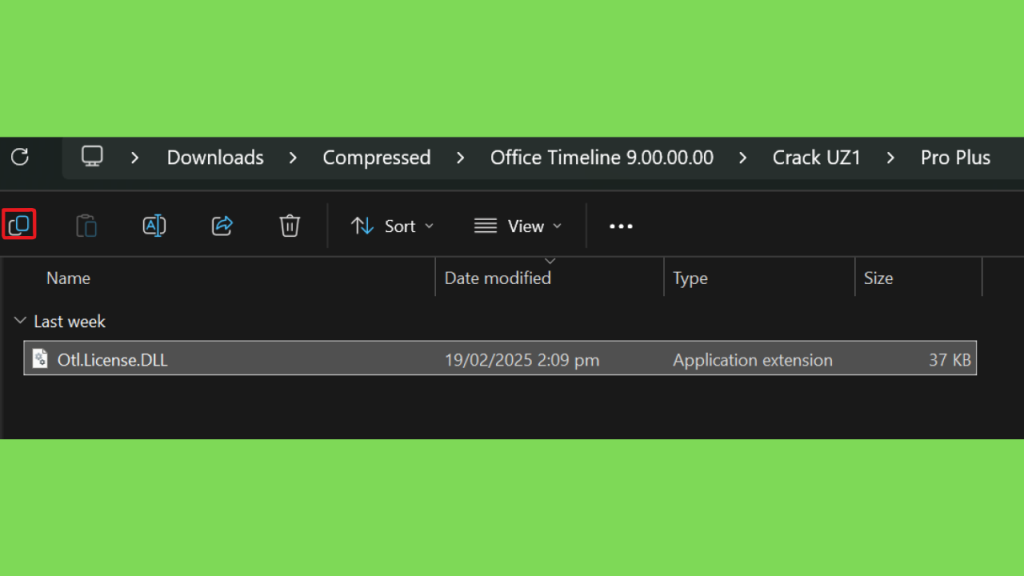1024x576 pixels.
Task: Open the See more (three dots) menu
Action: pos(620,226)
